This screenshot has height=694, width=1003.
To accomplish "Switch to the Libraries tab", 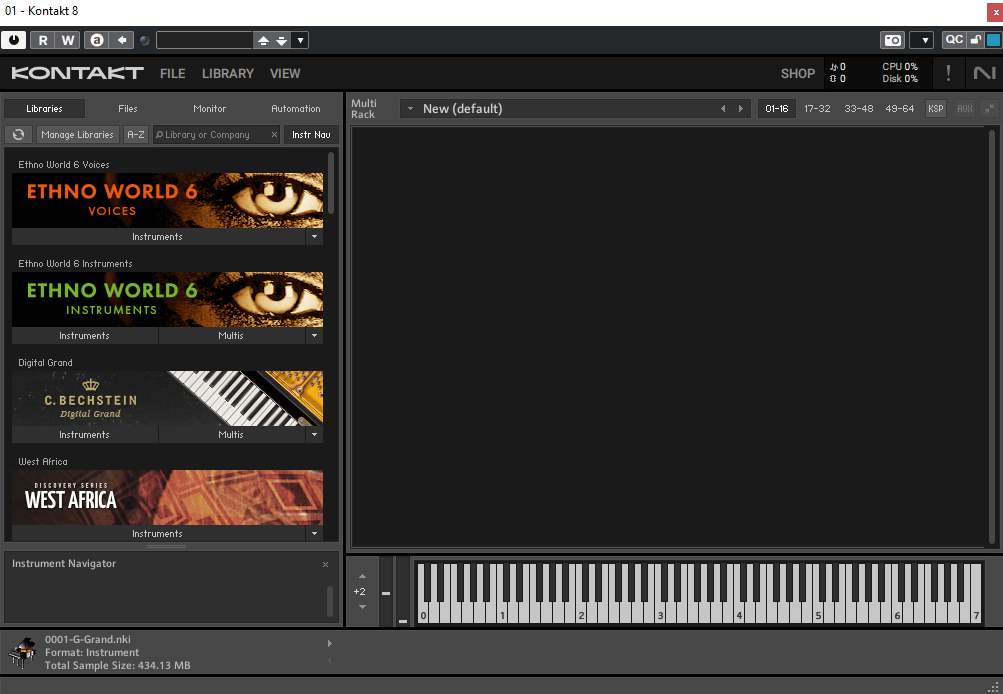I will tap(44, 109).
